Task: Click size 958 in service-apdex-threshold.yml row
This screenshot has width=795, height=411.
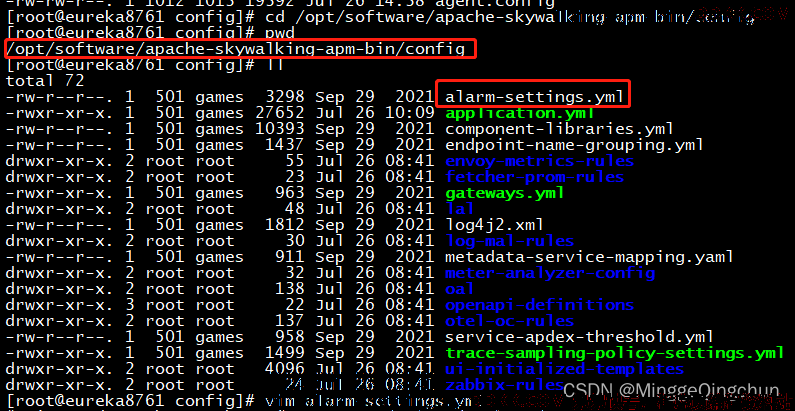Action: click(x=290, y=337)
